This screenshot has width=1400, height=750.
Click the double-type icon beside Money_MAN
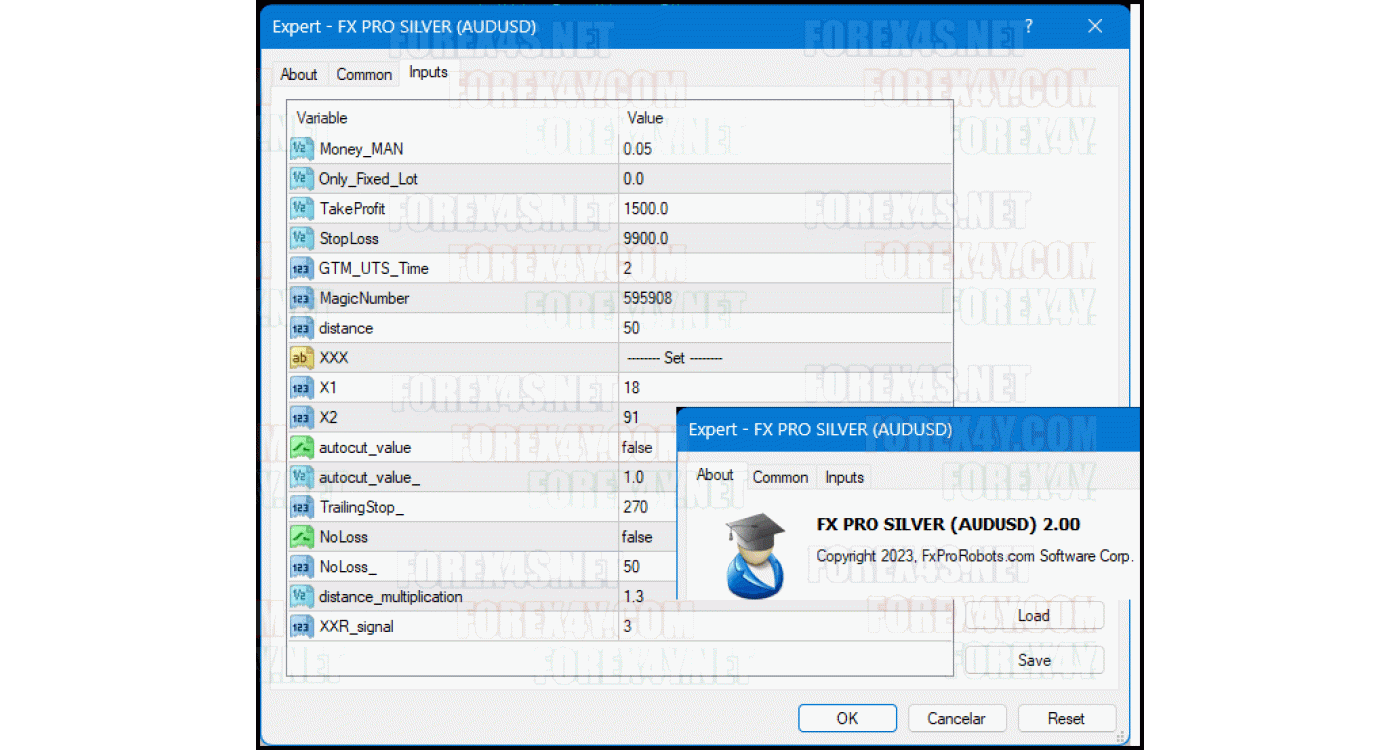(x=301, y=148)
